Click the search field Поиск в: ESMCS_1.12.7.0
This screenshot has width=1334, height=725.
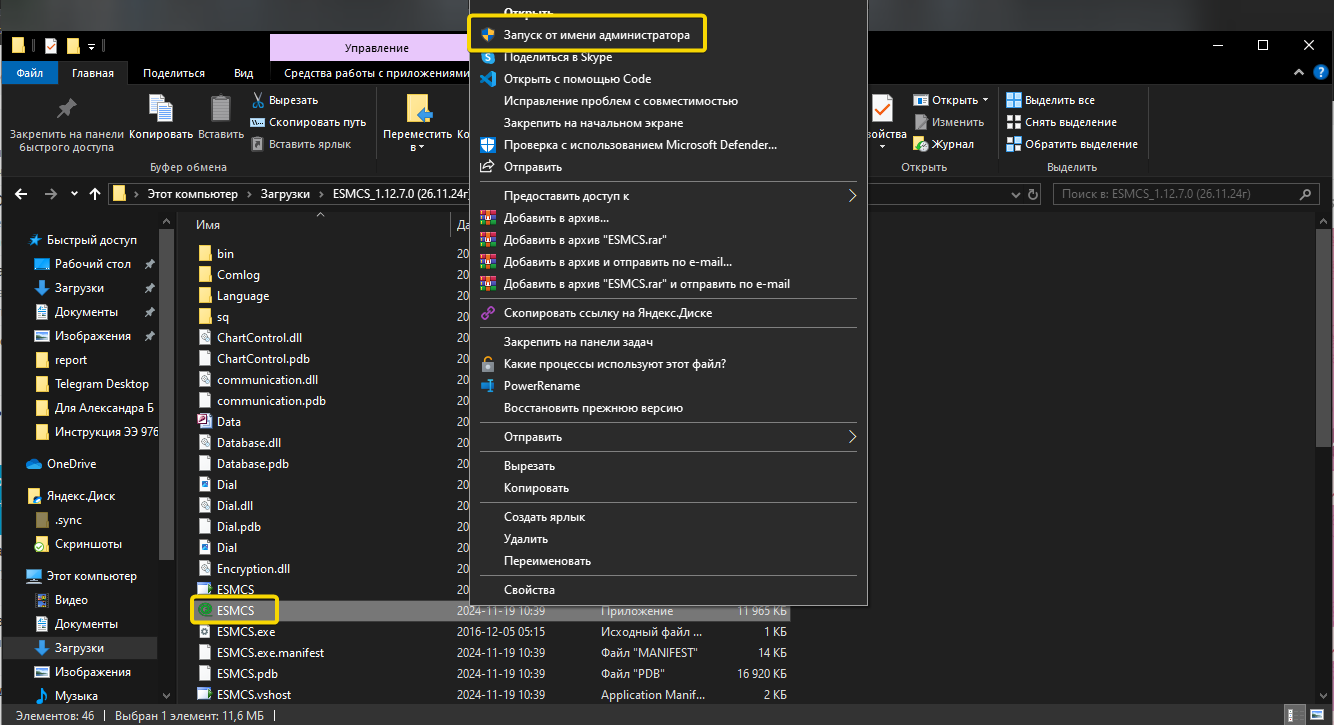pyautogui.click(x=1187, y=194)
